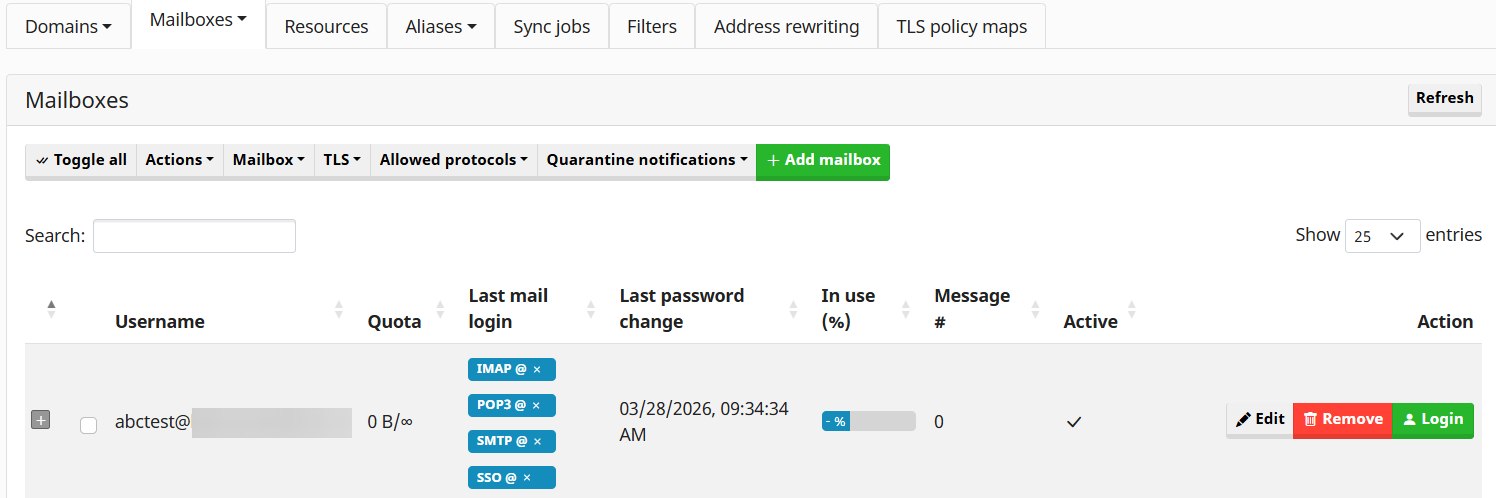Remove the SMTP login tag
This screenshot has height=498, width=1496.
[x=537, y=442]
